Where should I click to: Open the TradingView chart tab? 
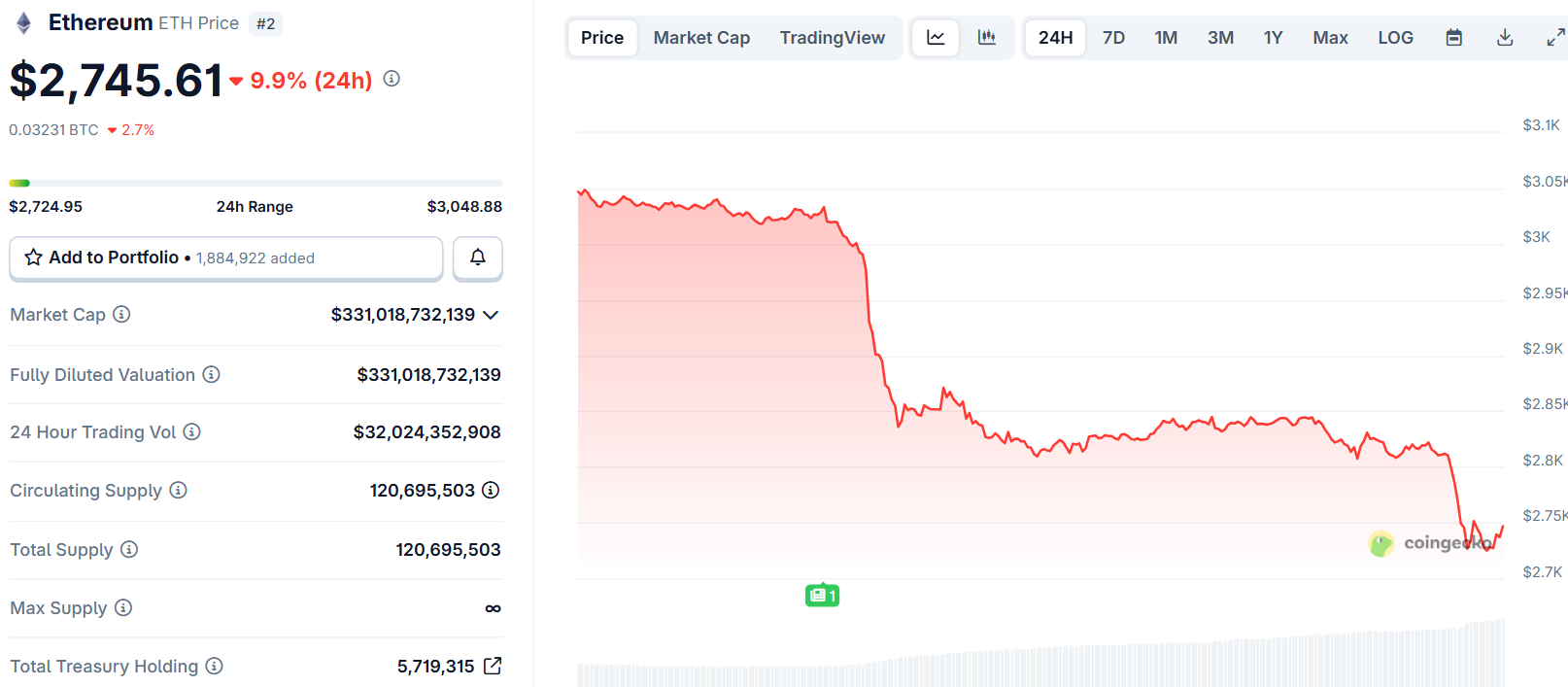point(833,38)
